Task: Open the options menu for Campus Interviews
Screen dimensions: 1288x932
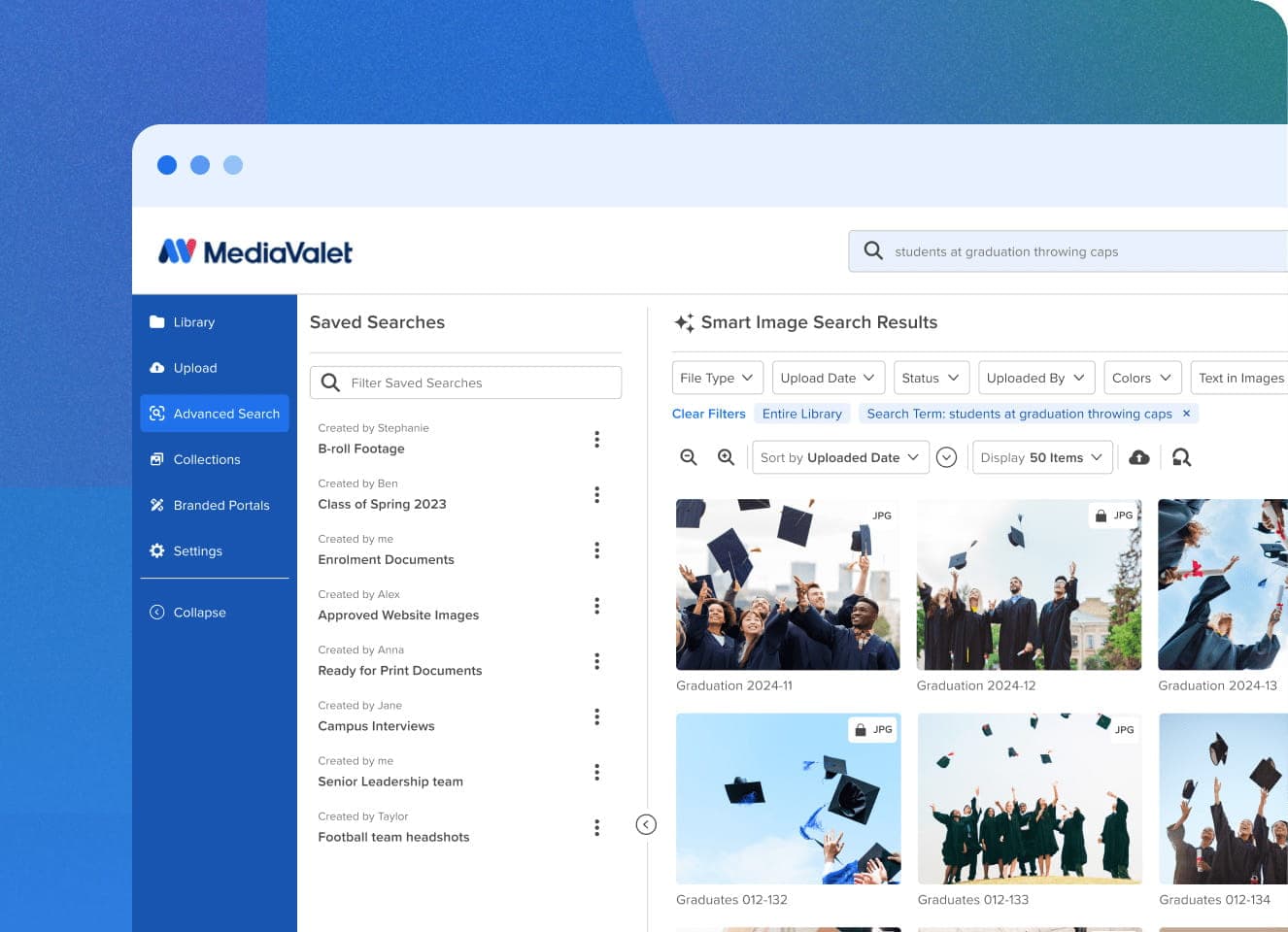Action: 596,716
